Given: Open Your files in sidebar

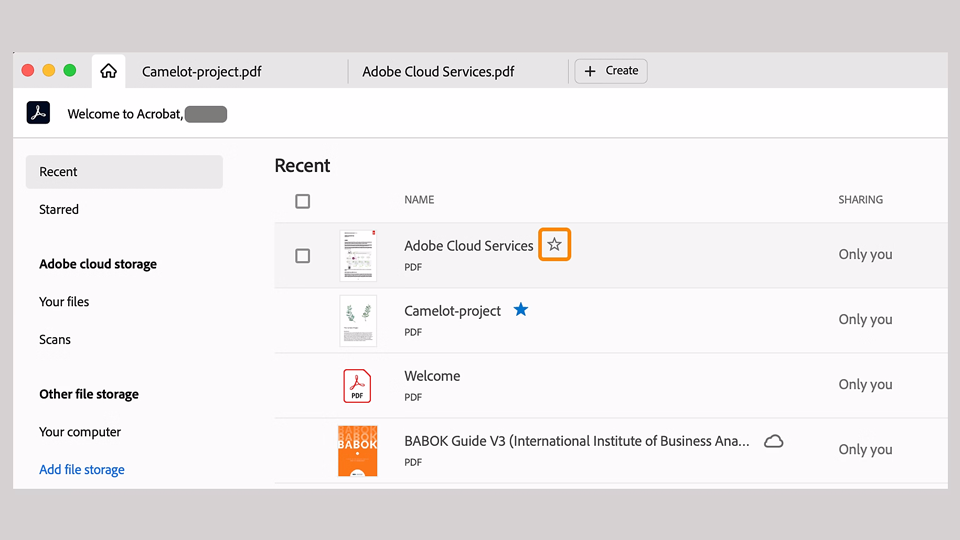Looking at the screenshot, I should (x=64, y=302).
